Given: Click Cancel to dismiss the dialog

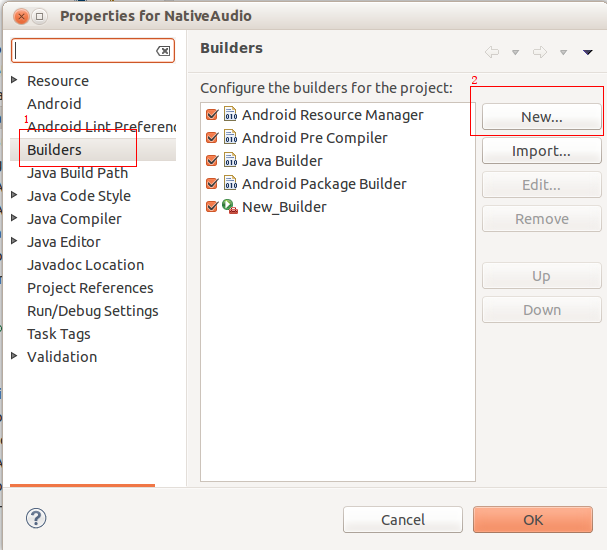Looking at the screenshot, I should pos(403,519).
